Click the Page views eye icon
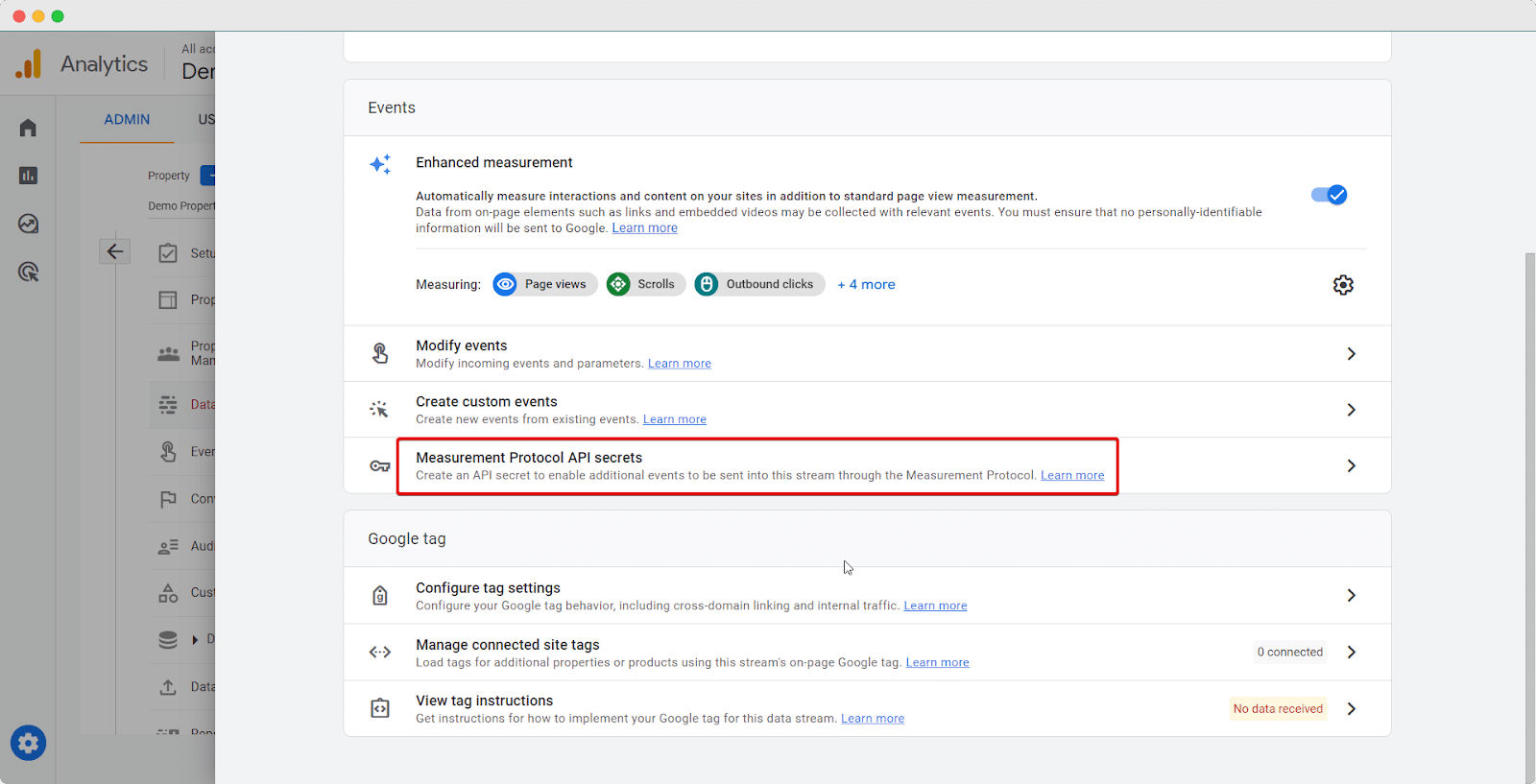1536x784 pixels. [x=505, y=284]
